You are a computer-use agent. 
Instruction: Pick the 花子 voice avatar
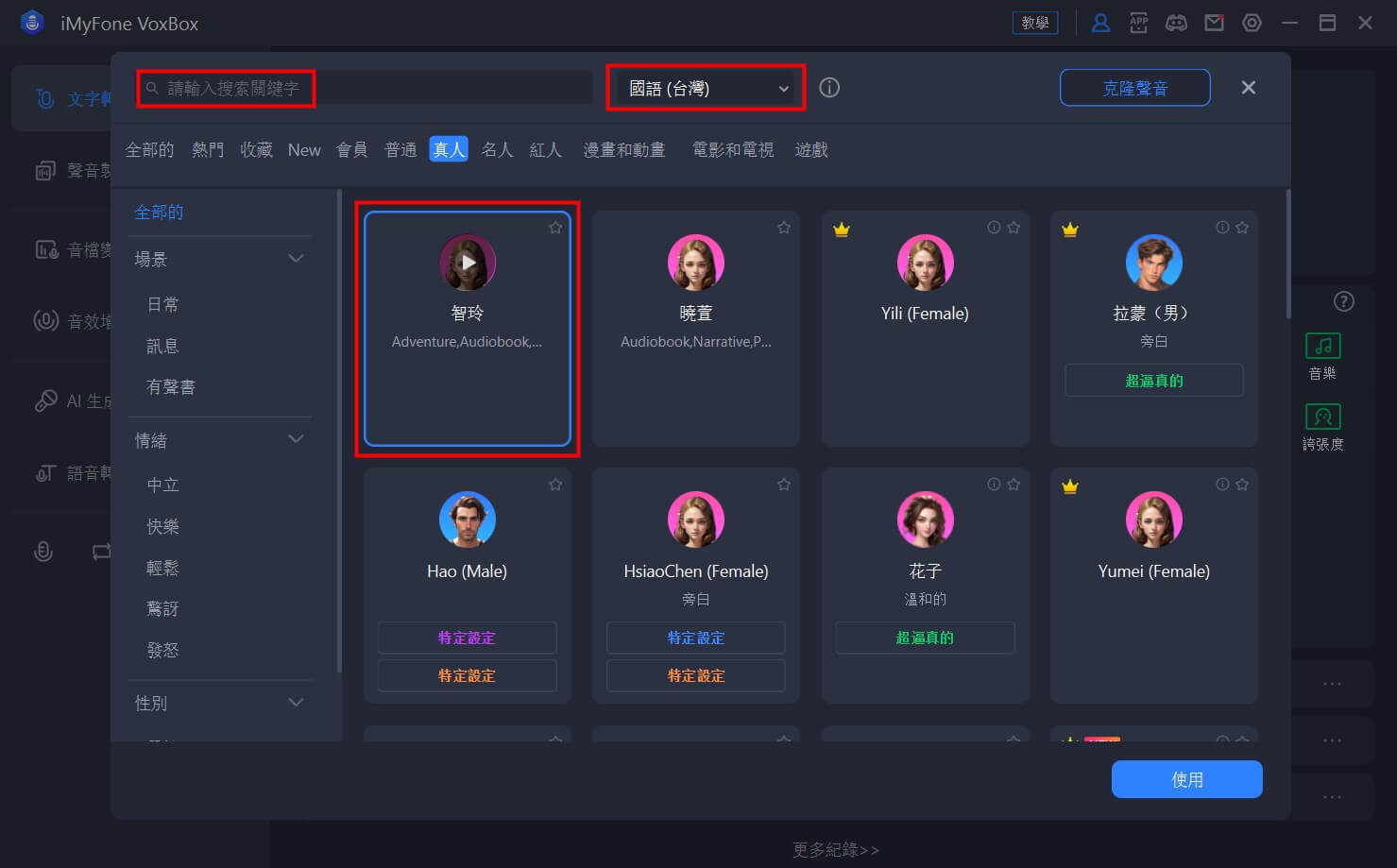pos(926,519)
